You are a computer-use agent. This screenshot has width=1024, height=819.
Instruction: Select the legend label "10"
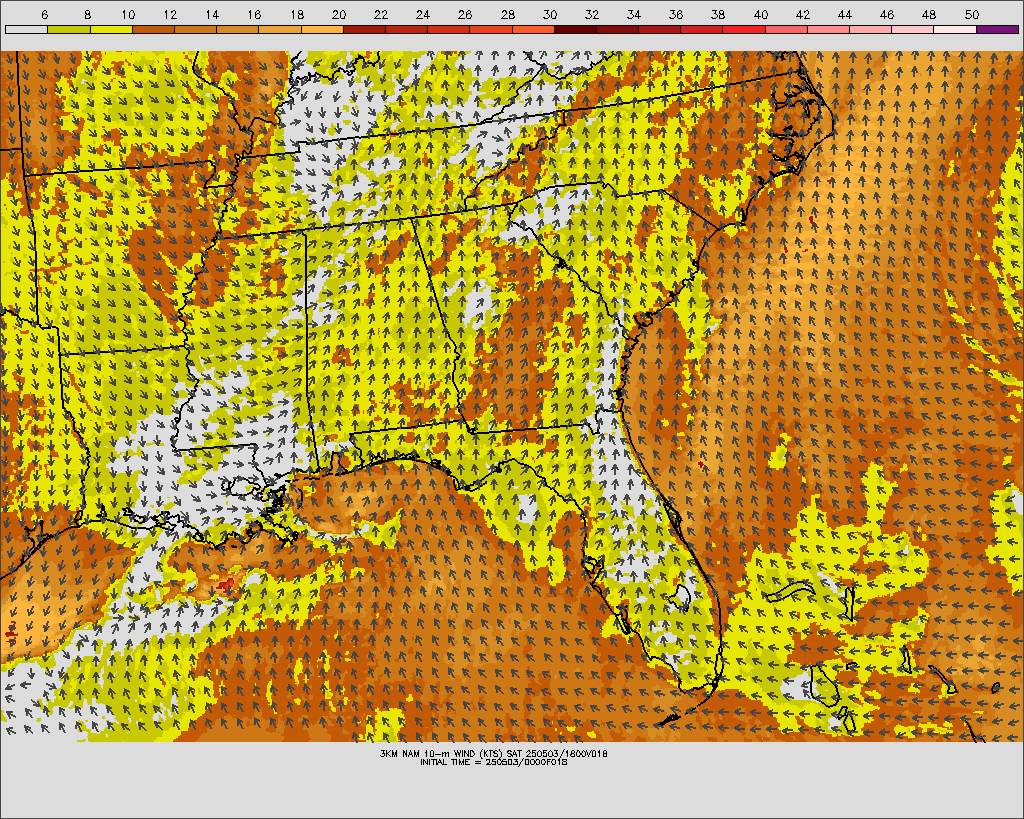[128, 15]
